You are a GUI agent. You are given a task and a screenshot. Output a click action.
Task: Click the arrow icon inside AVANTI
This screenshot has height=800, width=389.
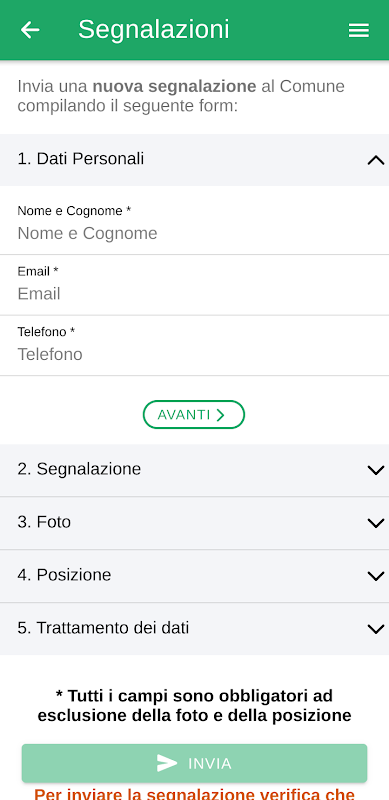(x=221, y=415)
